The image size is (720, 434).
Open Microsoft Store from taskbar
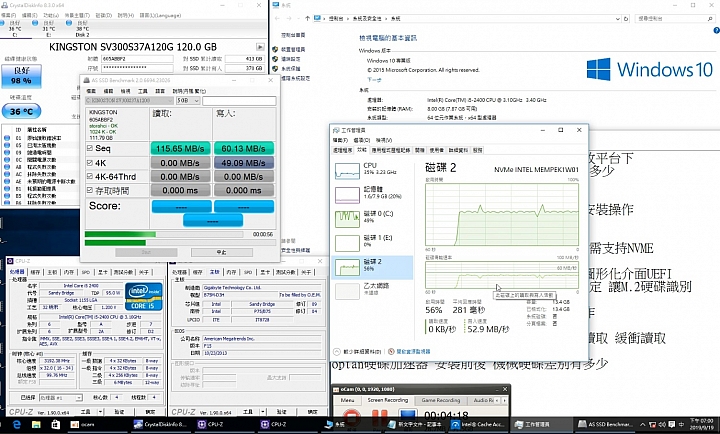[56, 425]
